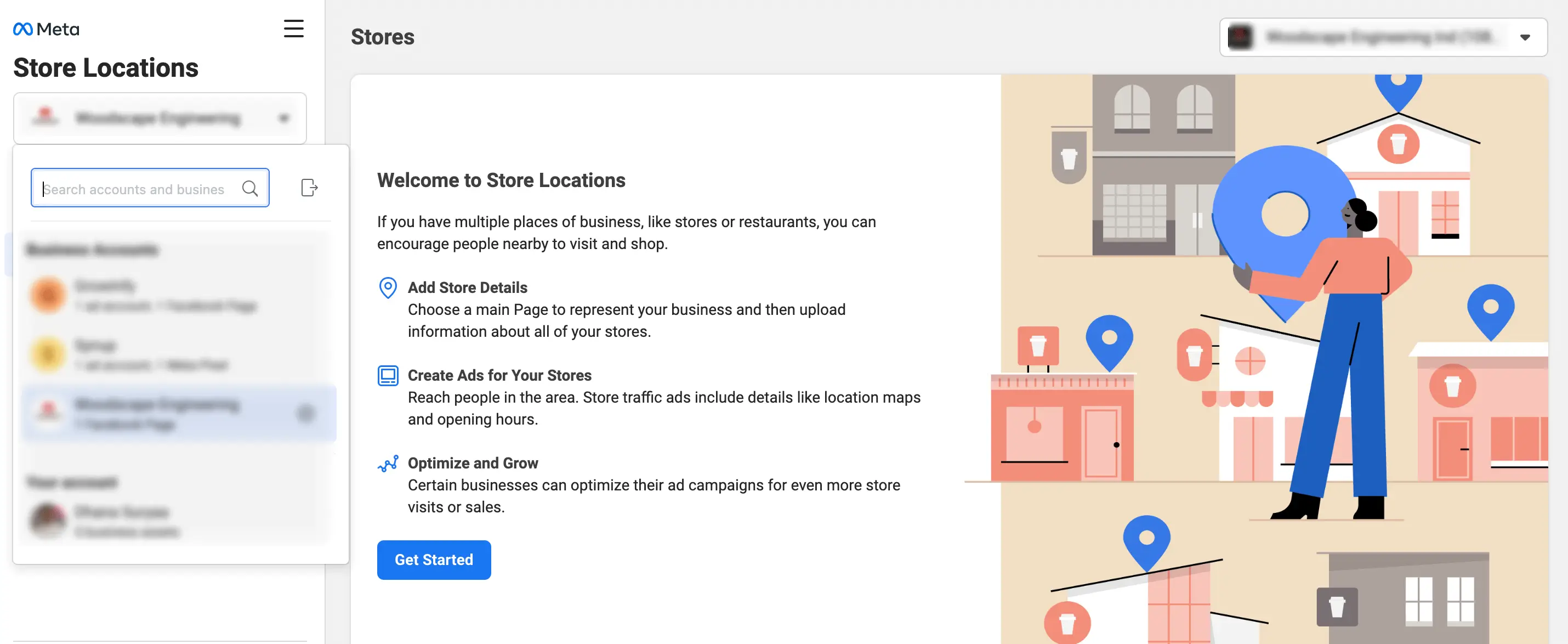Click the round icon on highlighted business account
The width and height of the screenshot is (1568, 644).
pyautogui.click(x=305, y=414)
